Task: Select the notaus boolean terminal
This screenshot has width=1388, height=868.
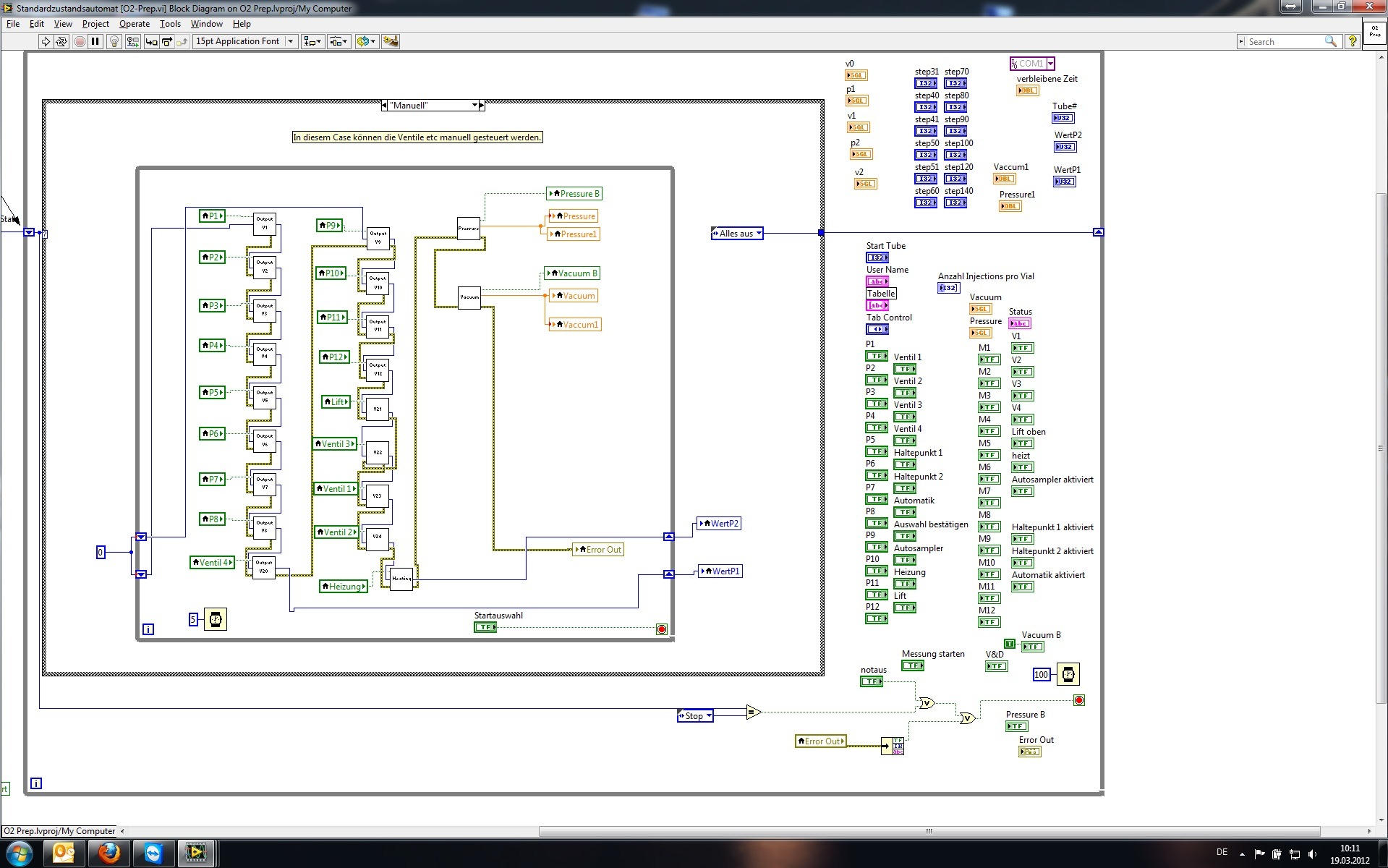Action: click(871, 681)
